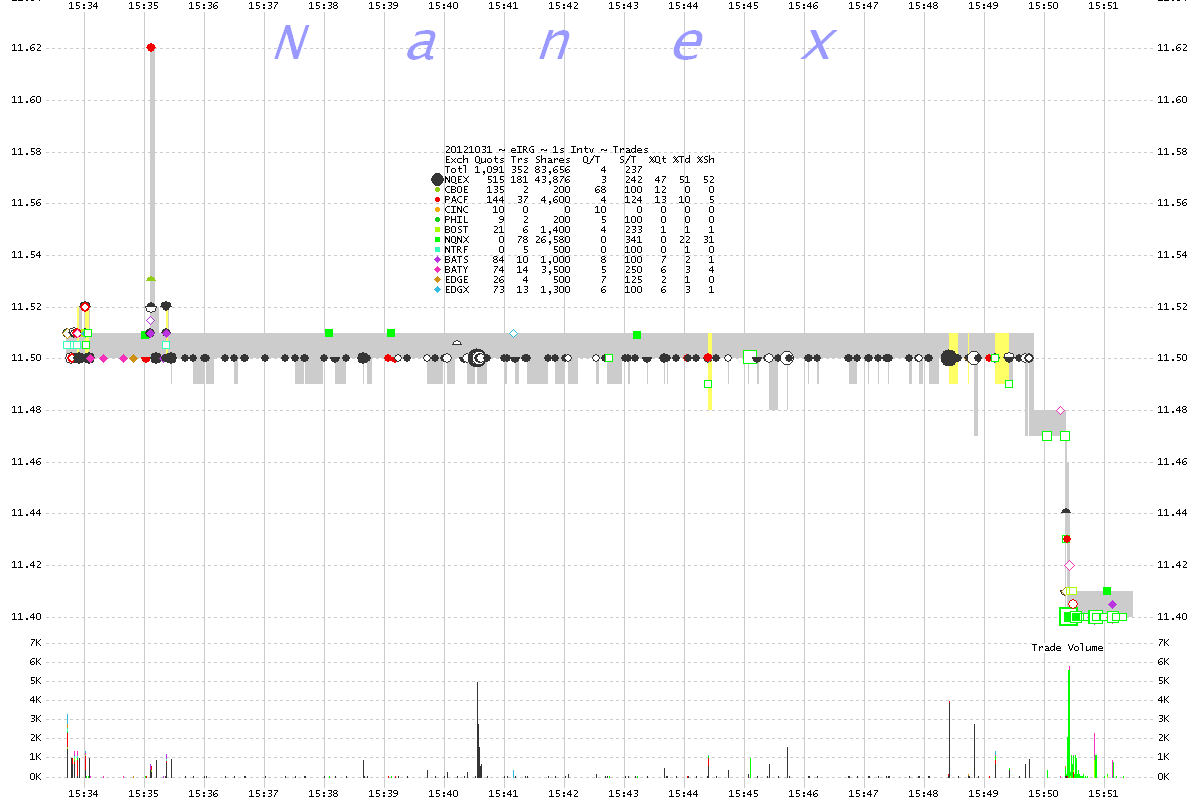
Task: Click the tall black volume bar after 15:40
Action: click(477, 729)
